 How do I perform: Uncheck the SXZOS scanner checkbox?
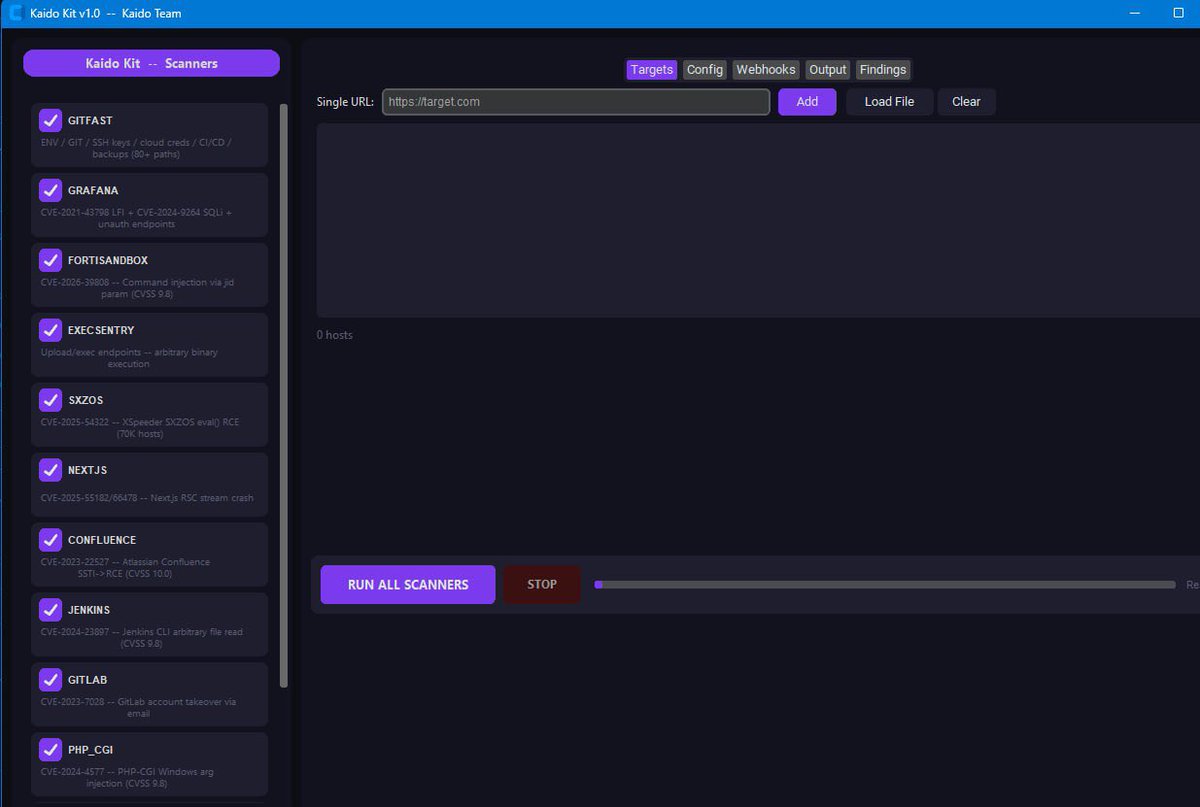[50, 400]
